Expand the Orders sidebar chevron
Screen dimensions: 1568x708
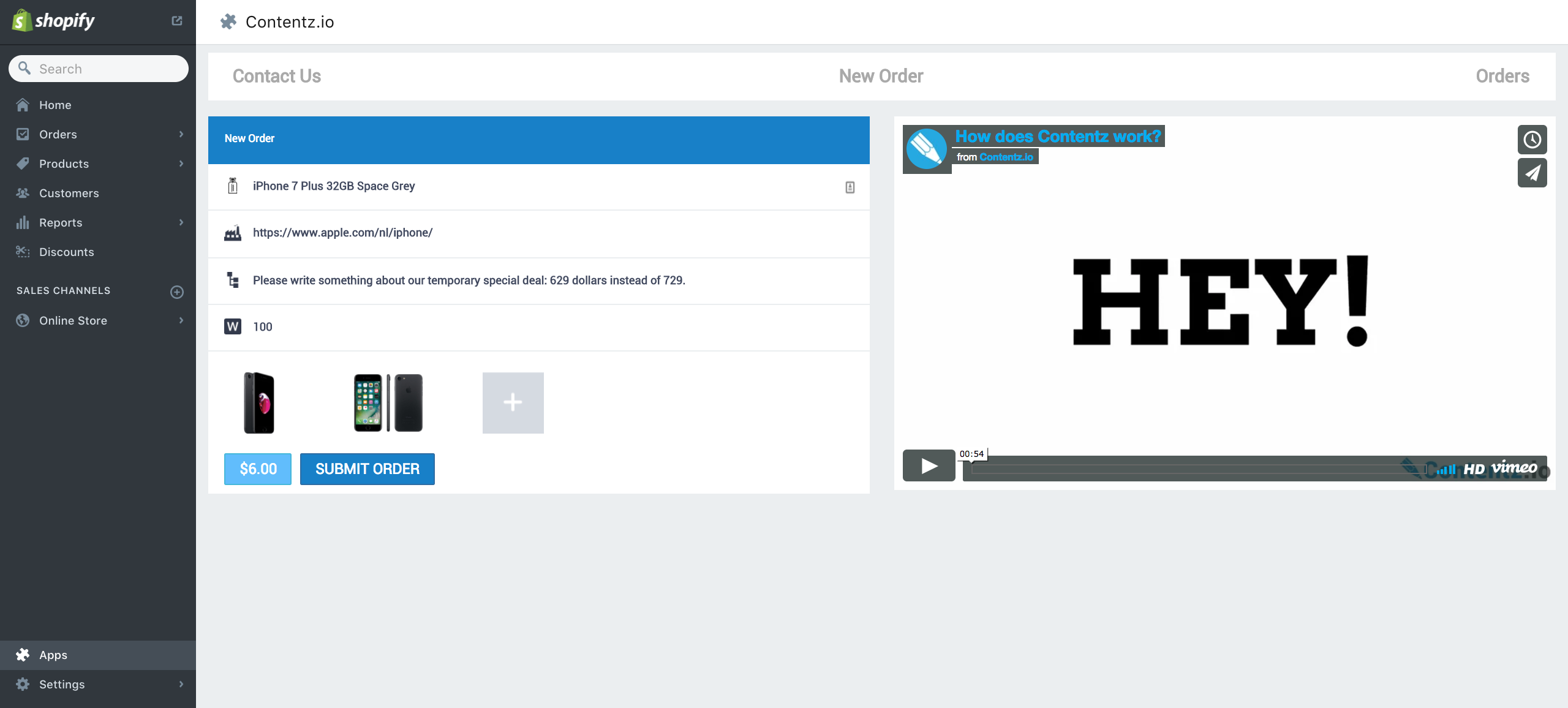(x=181, y=134)
